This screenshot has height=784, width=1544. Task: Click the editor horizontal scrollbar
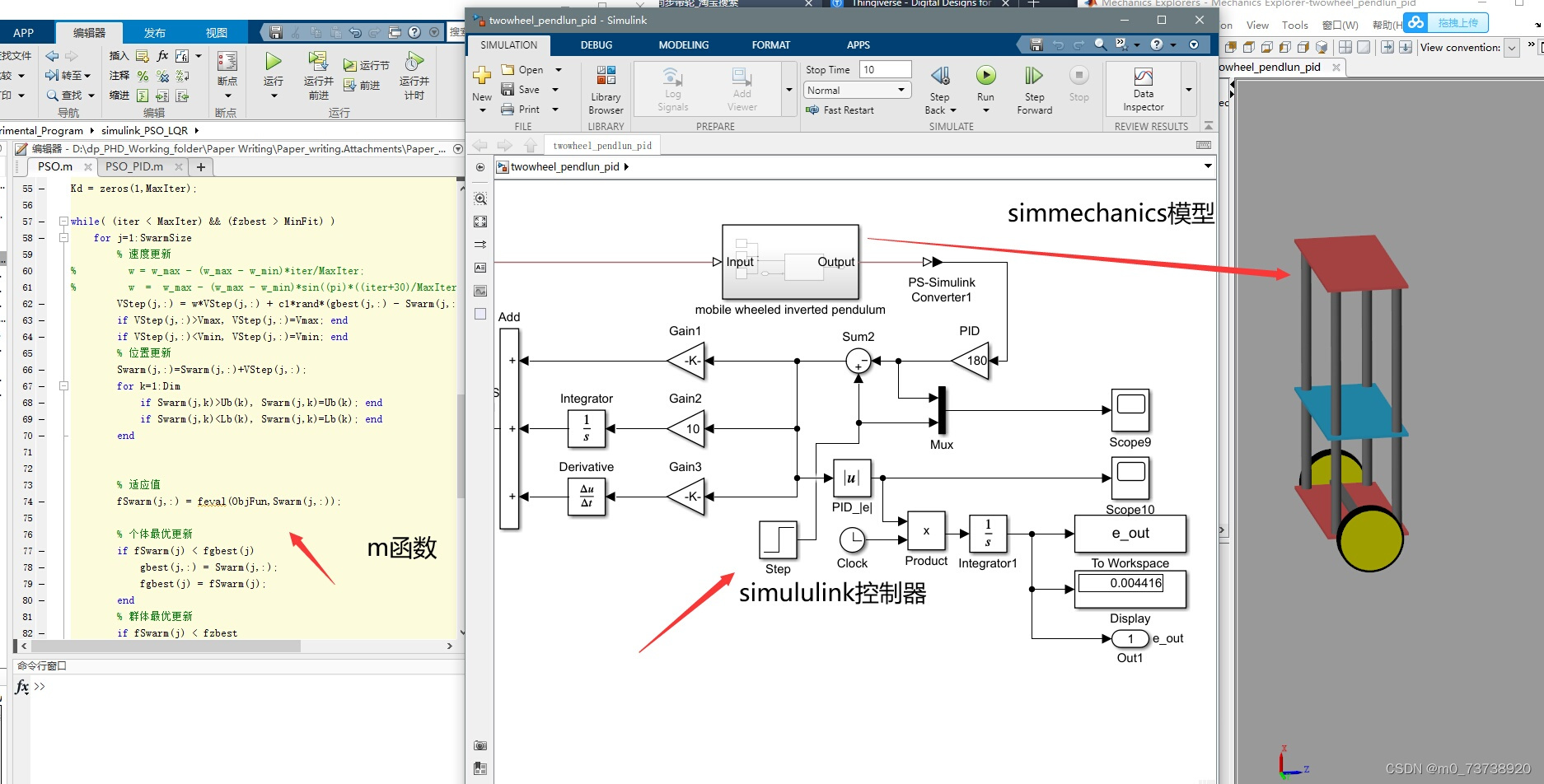[x=166, y=646]
